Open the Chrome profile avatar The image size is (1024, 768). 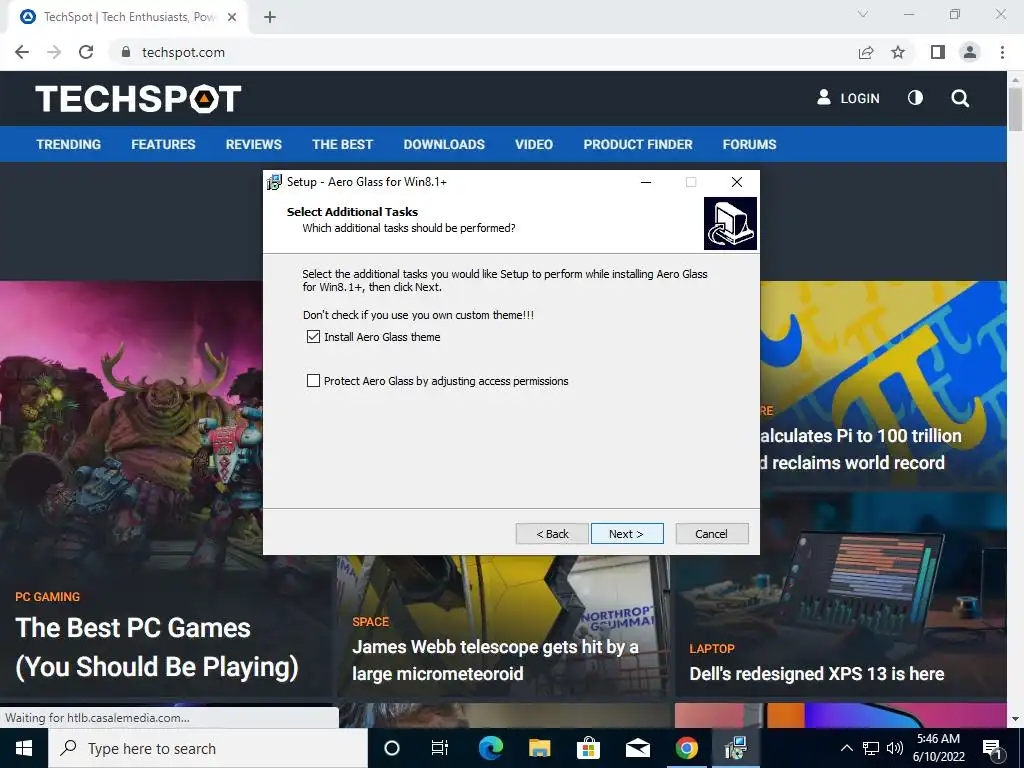click(970, 52)
